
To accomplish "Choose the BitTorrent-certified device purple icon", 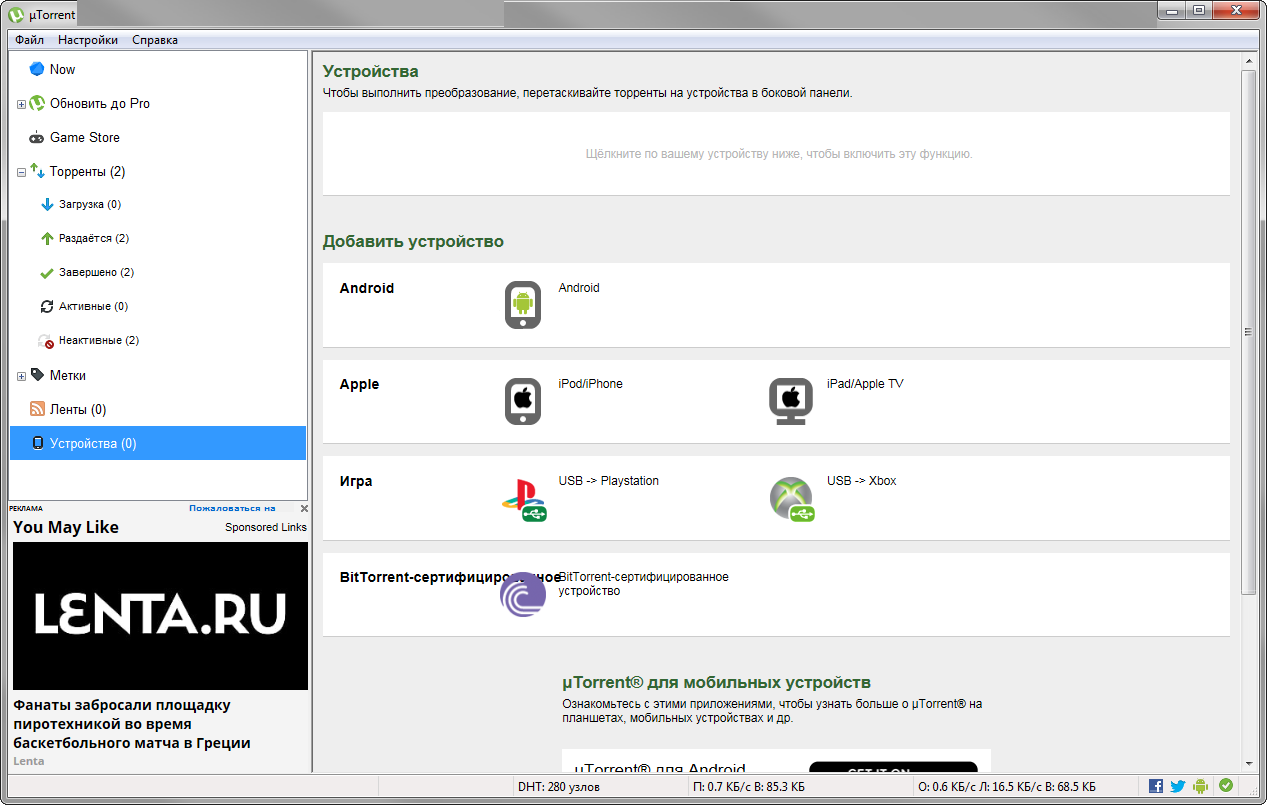I will point(523,594).
